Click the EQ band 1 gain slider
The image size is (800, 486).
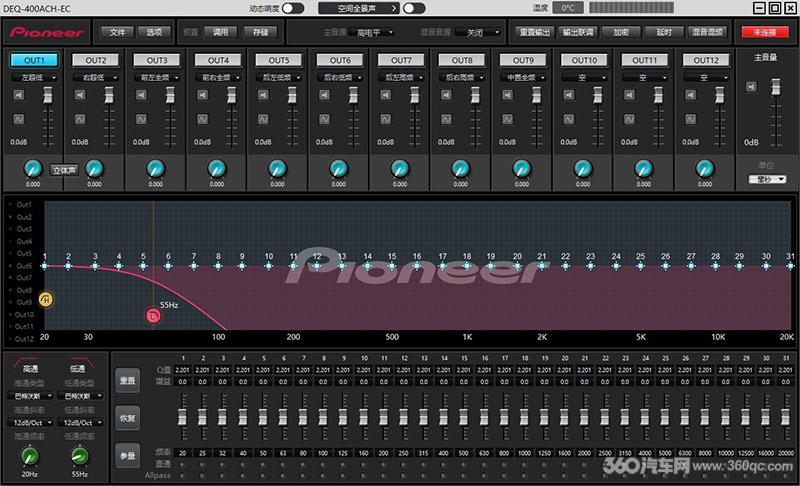pos(182,417)
